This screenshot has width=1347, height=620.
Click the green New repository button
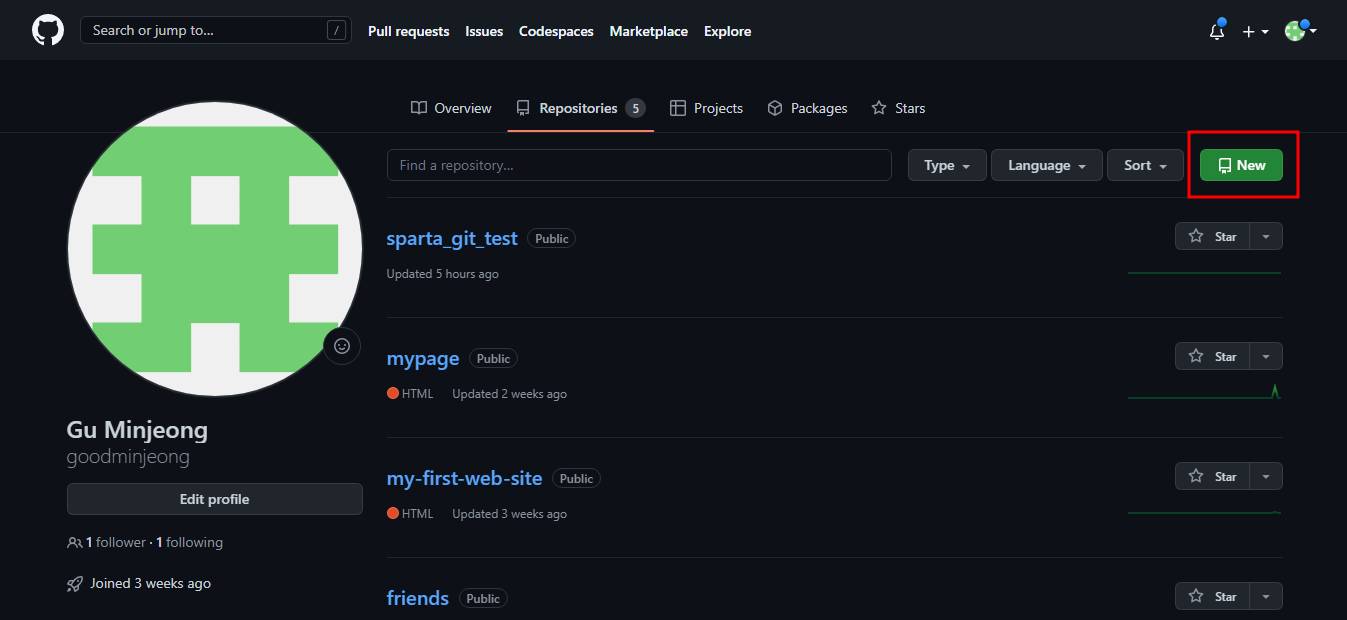[x=1241, y=165]
